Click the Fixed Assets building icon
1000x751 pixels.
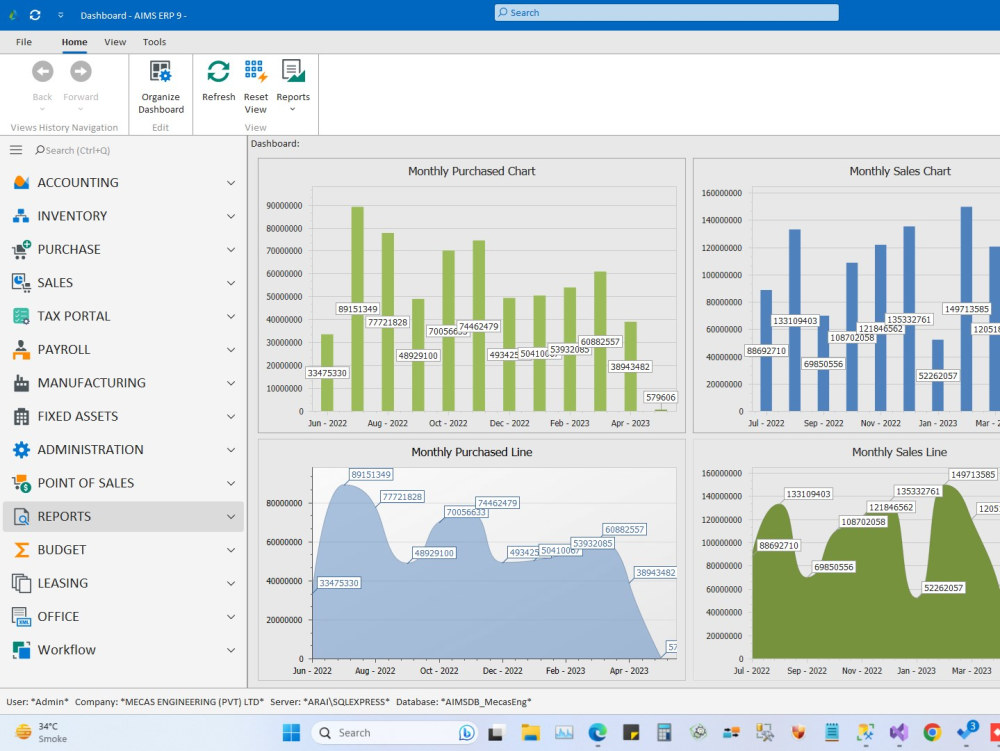click(21, 416)
